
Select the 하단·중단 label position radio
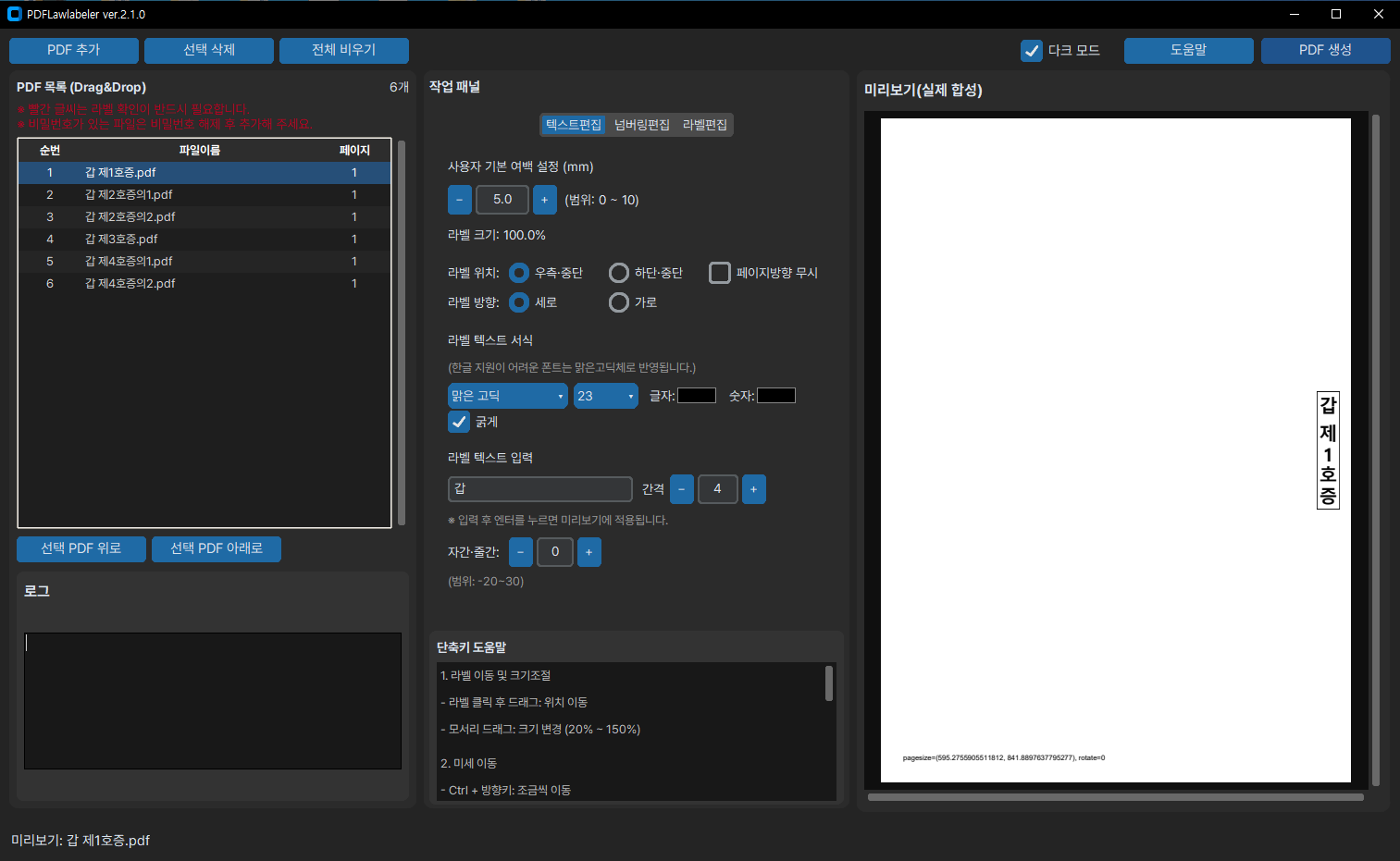click(x=619, y=273)
